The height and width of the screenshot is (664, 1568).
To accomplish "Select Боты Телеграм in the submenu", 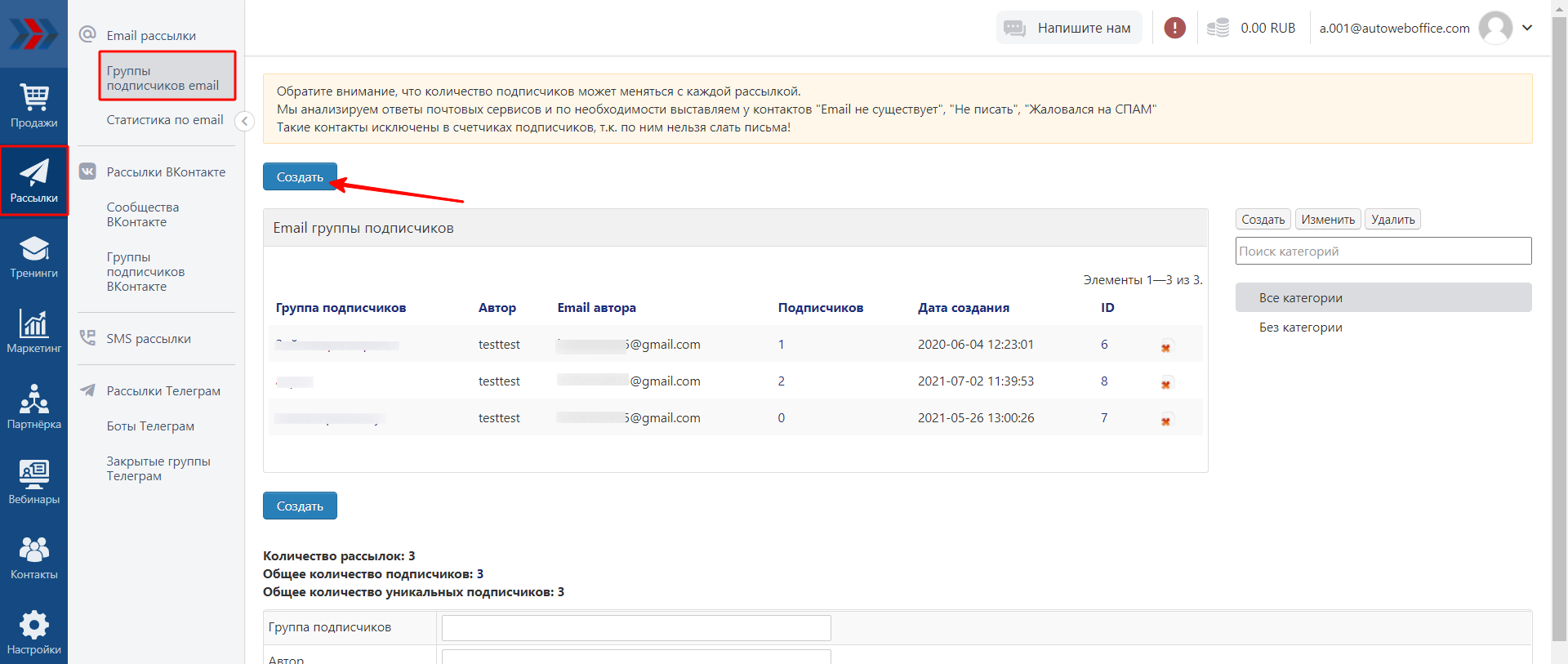I will point(150,426).
